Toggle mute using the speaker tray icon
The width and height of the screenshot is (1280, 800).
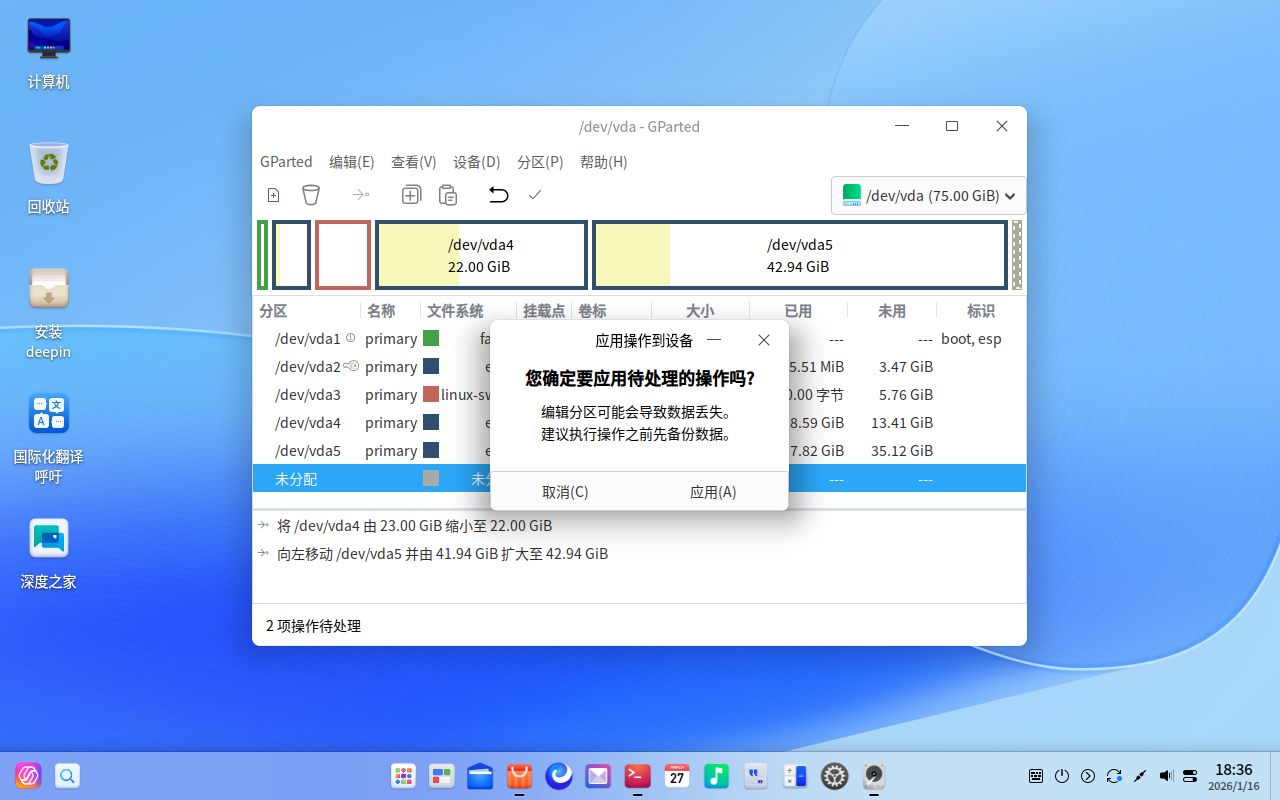point(1164,776)
